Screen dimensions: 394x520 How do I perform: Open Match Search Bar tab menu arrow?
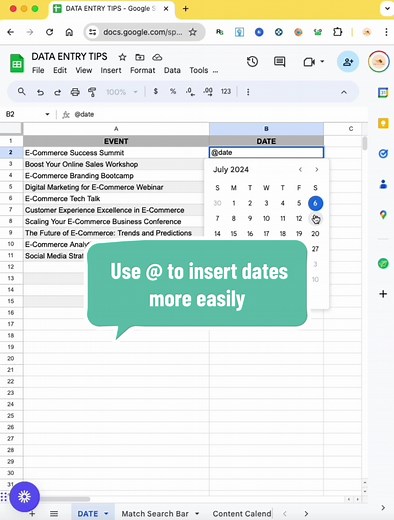point(197,514)
